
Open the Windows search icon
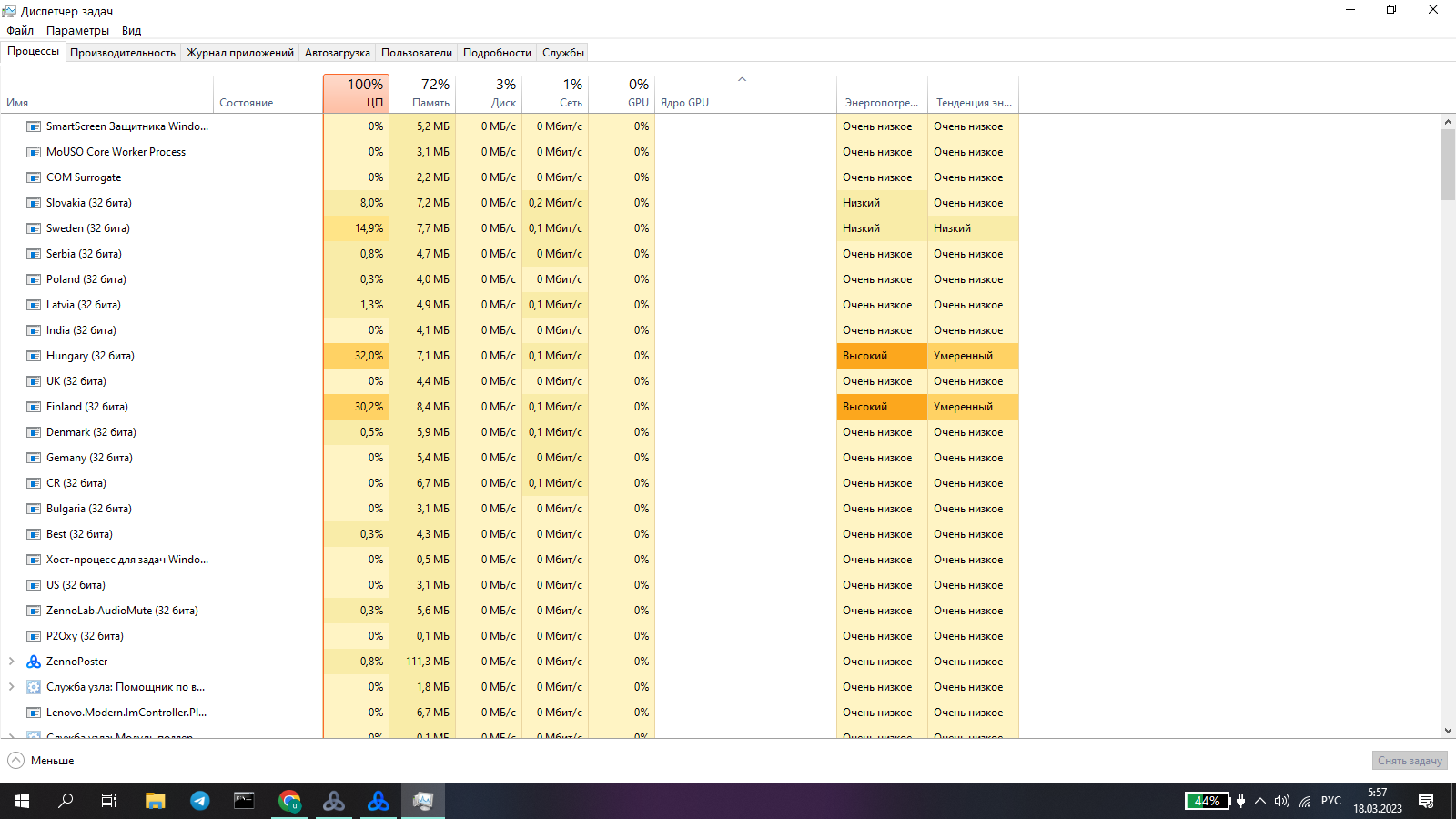tap(66, 801)
